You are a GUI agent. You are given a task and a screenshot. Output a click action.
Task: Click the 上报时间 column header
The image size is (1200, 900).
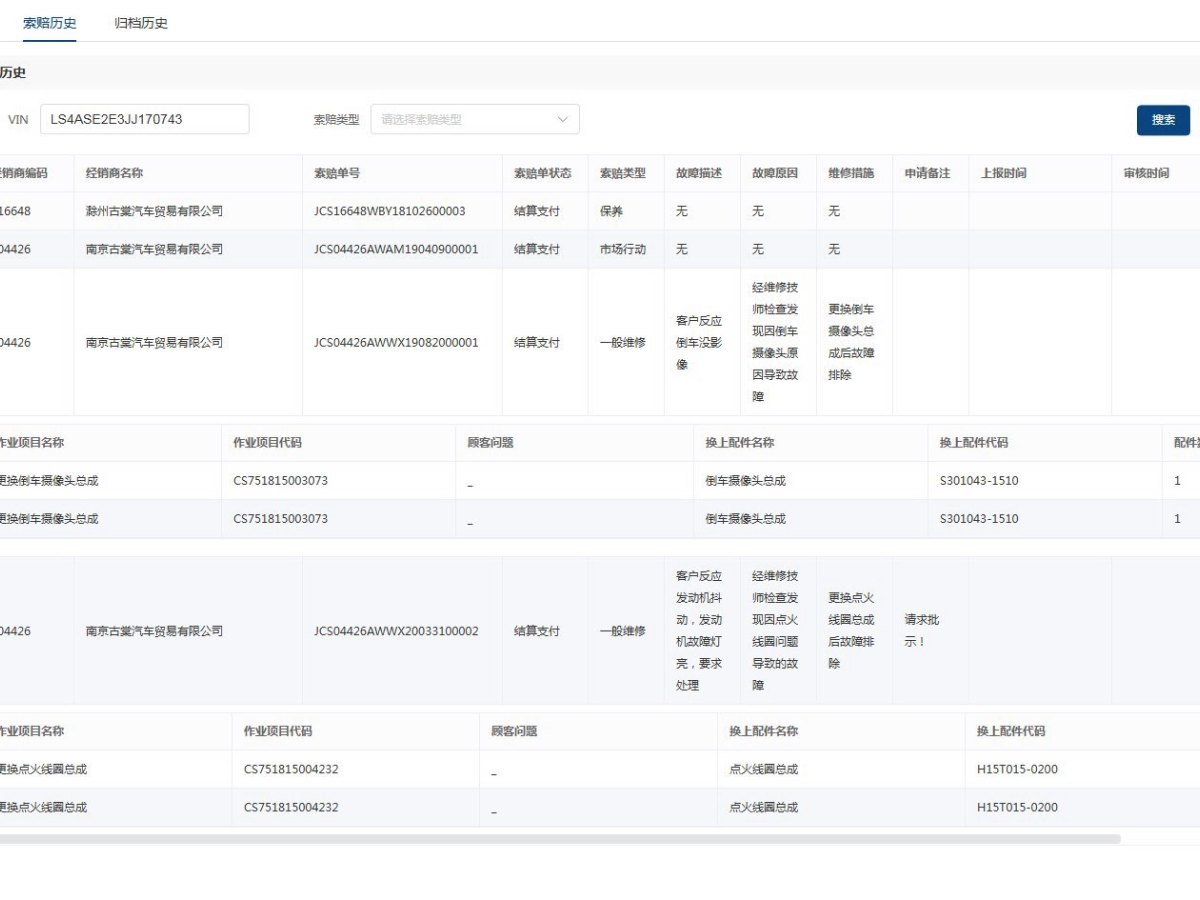tap(1003, 173)
